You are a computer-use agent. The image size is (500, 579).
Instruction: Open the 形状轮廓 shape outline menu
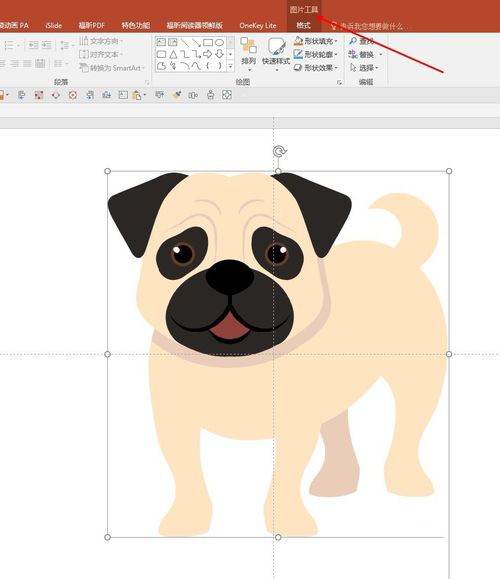point(316,54)
